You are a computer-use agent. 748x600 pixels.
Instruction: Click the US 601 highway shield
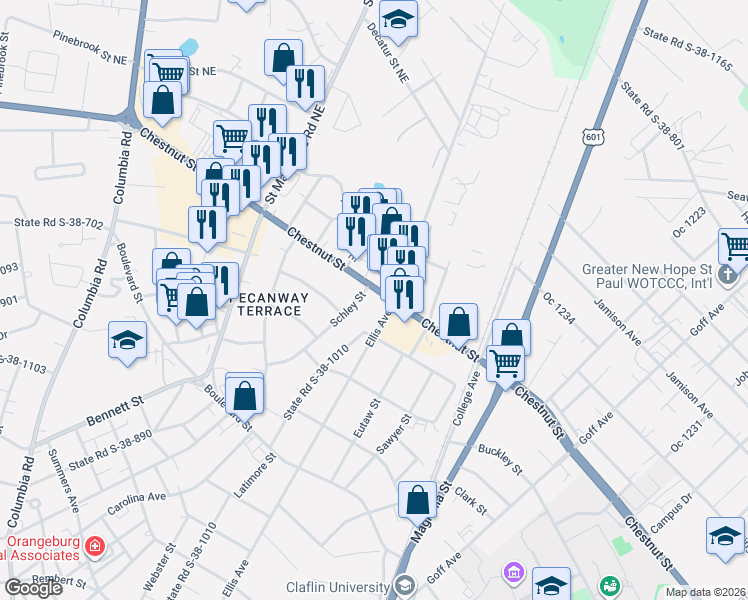tap(593, 137)
